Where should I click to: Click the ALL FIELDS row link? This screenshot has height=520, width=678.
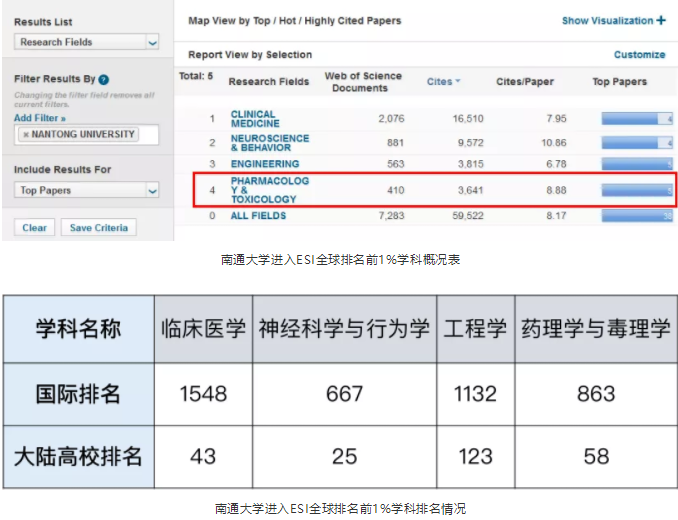pyautogui.click(x=259, y=215)
